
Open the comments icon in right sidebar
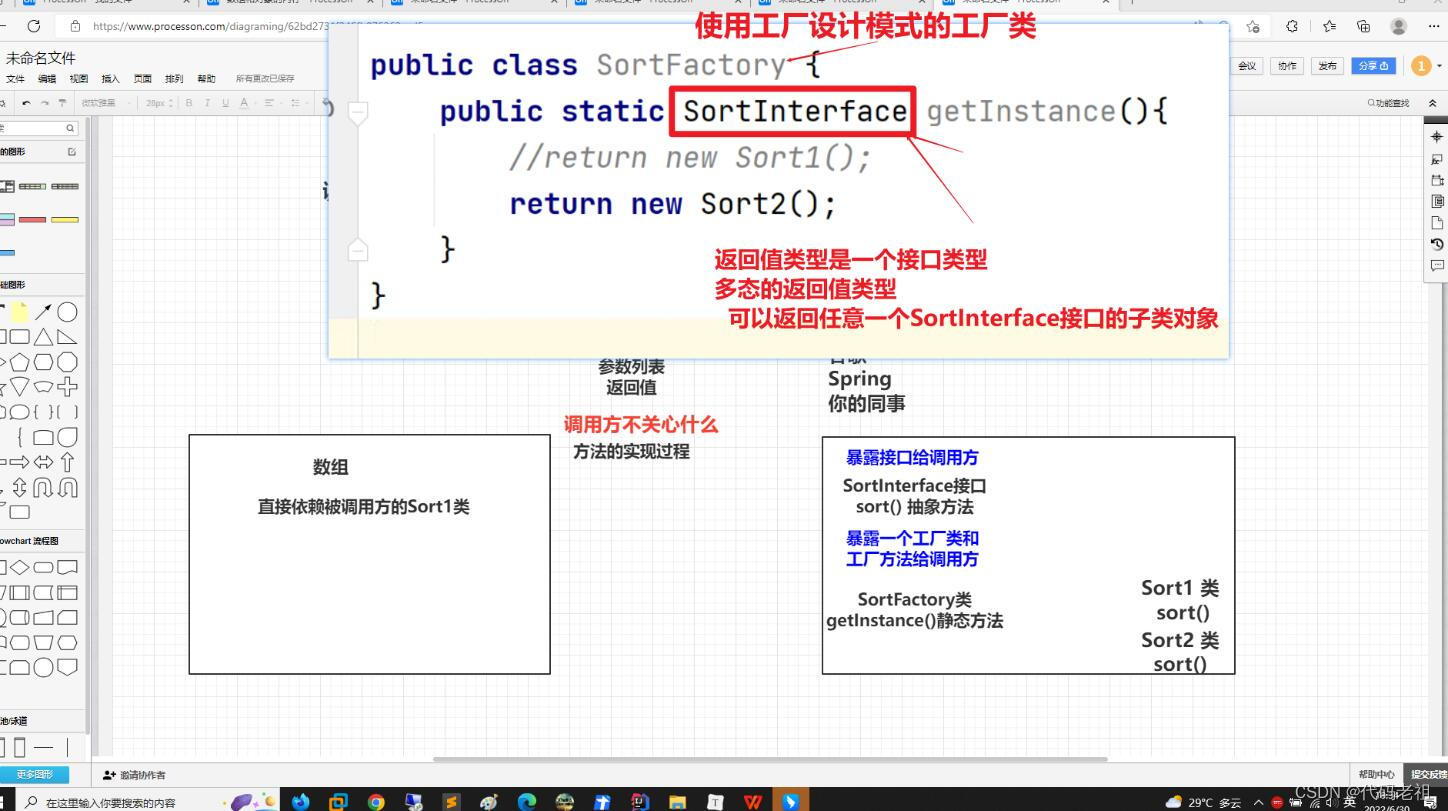coord(1437,262)
